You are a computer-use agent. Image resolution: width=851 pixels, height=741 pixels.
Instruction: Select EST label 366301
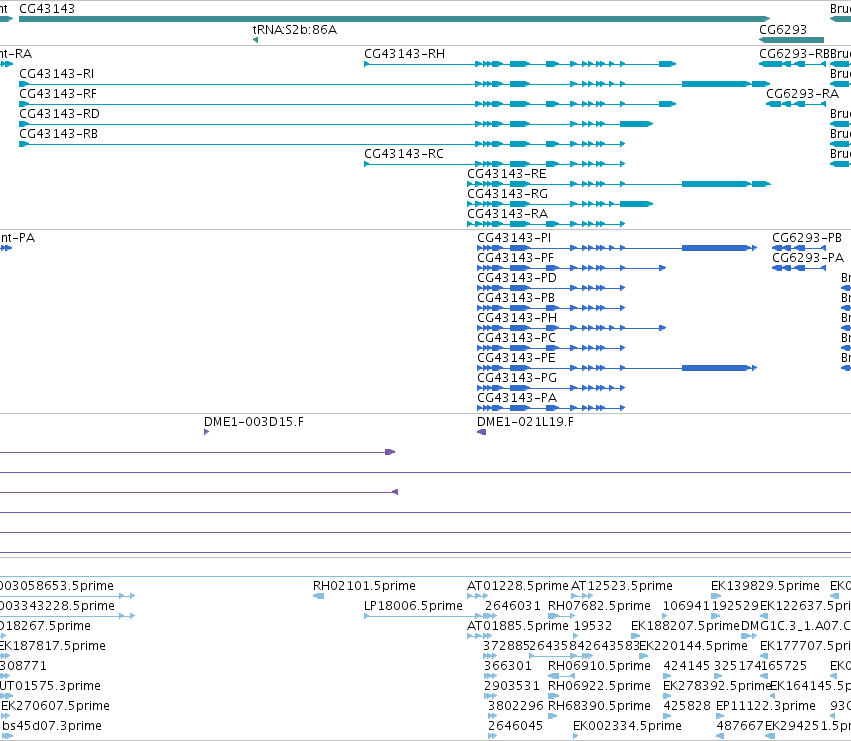[x=508, y=666]
